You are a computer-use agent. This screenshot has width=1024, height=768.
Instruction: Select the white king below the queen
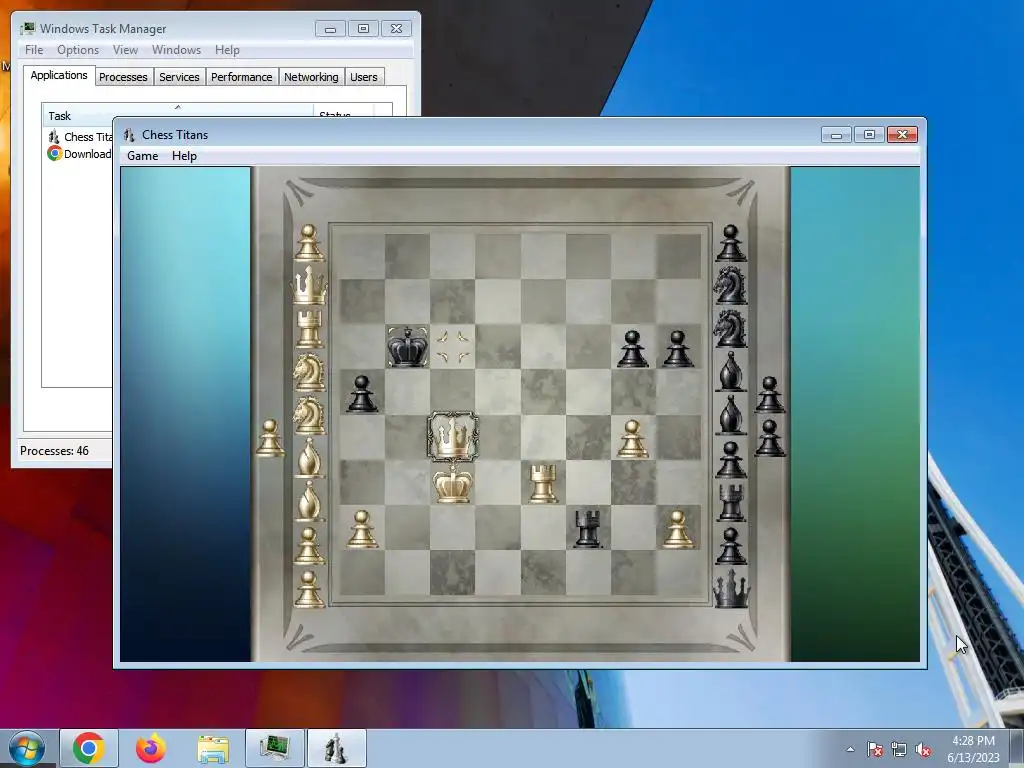click(452, 483)
